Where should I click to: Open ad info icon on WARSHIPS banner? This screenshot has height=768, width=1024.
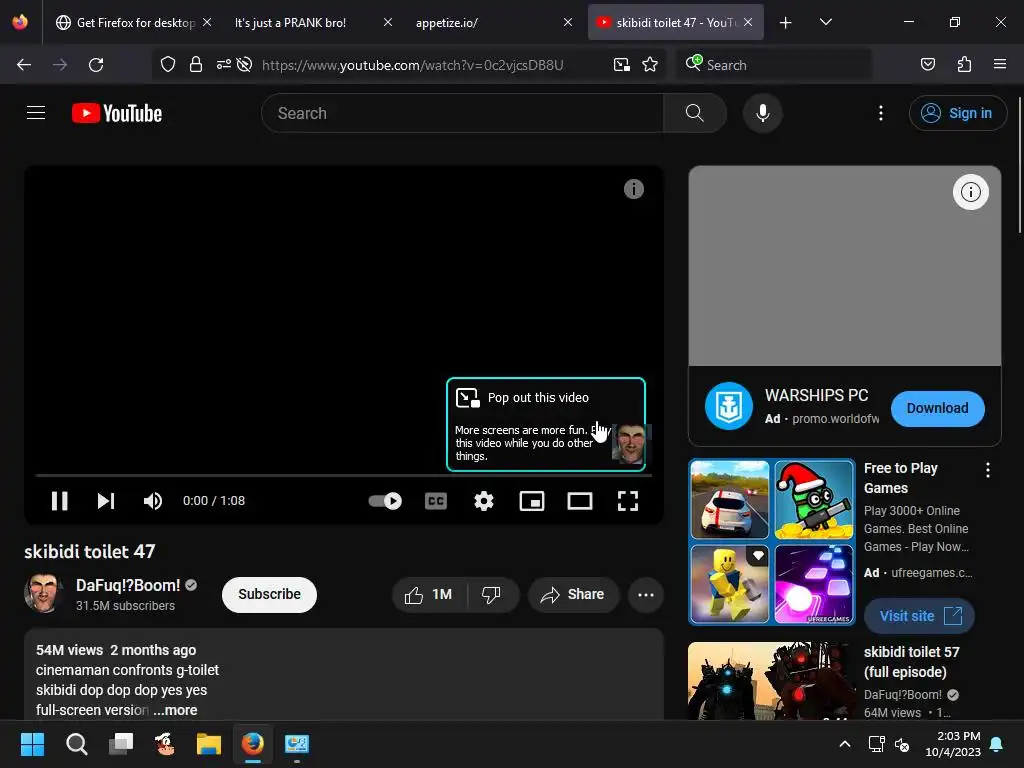pos(970,192)
